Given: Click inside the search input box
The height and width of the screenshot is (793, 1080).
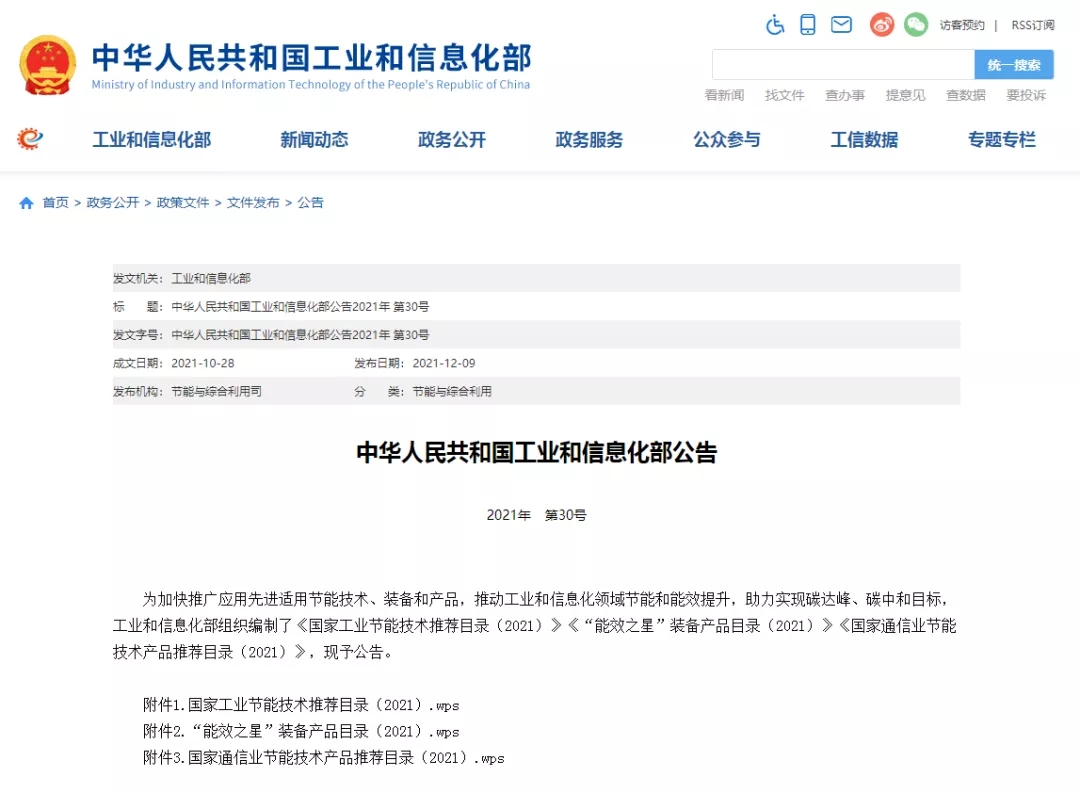Looking at the screenshot, I should click(x=840, y=64).
